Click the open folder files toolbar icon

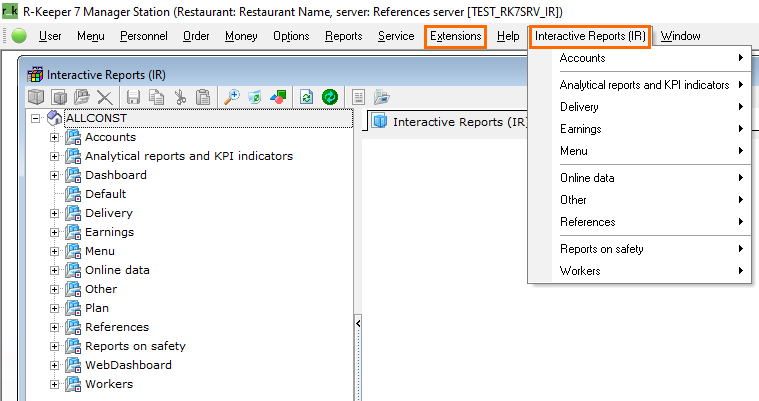(x=381, y=97)
